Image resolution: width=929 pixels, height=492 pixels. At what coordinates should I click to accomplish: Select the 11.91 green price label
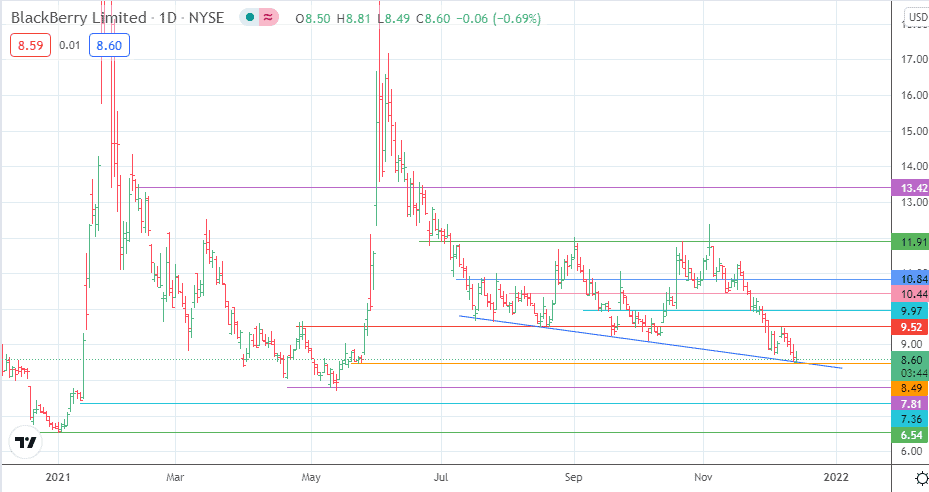pyautogui.click(x=910, y=242)
